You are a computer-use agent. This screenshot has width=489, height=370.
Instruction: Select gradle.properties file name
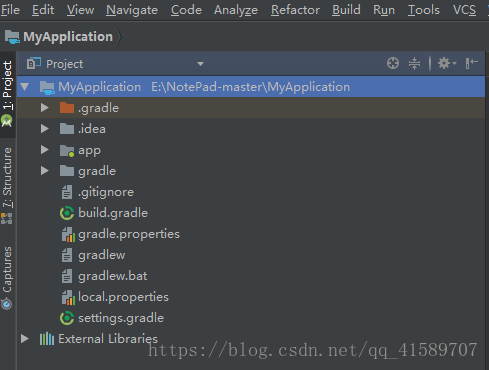[x=129, y=234]
